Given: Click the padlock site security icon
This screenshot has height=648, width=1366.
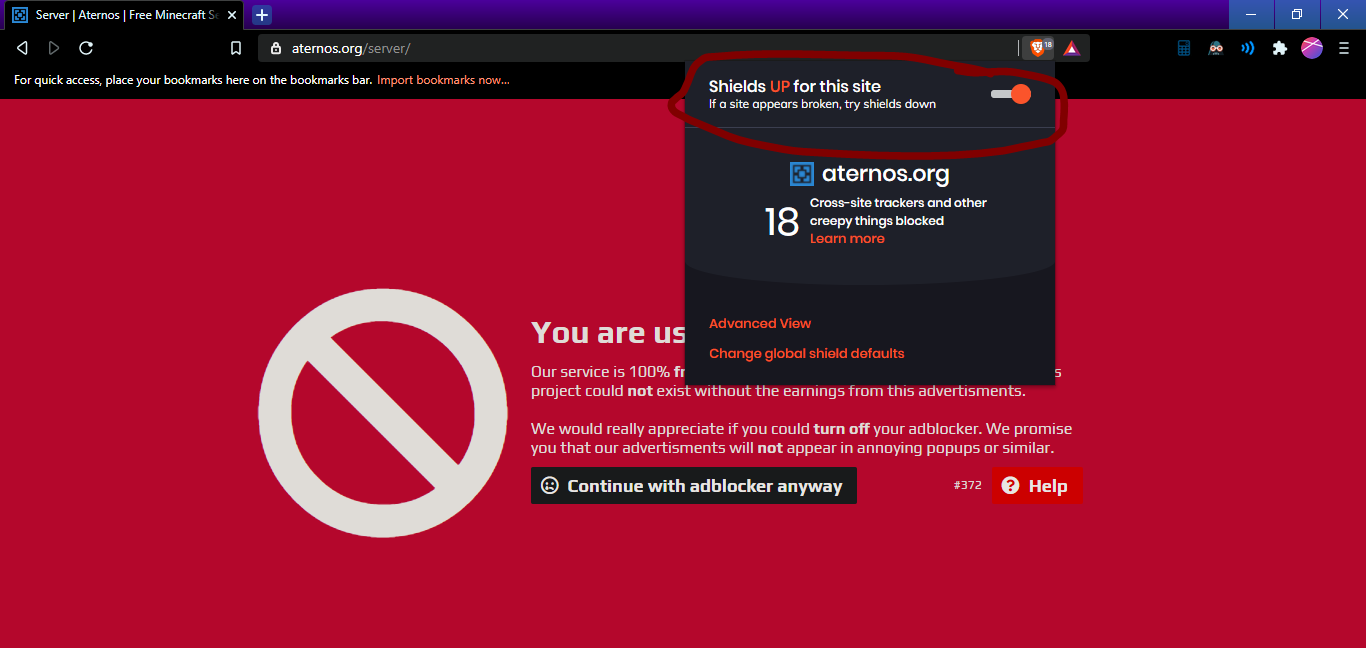Looking at the screenshot, I should point(276,48).
